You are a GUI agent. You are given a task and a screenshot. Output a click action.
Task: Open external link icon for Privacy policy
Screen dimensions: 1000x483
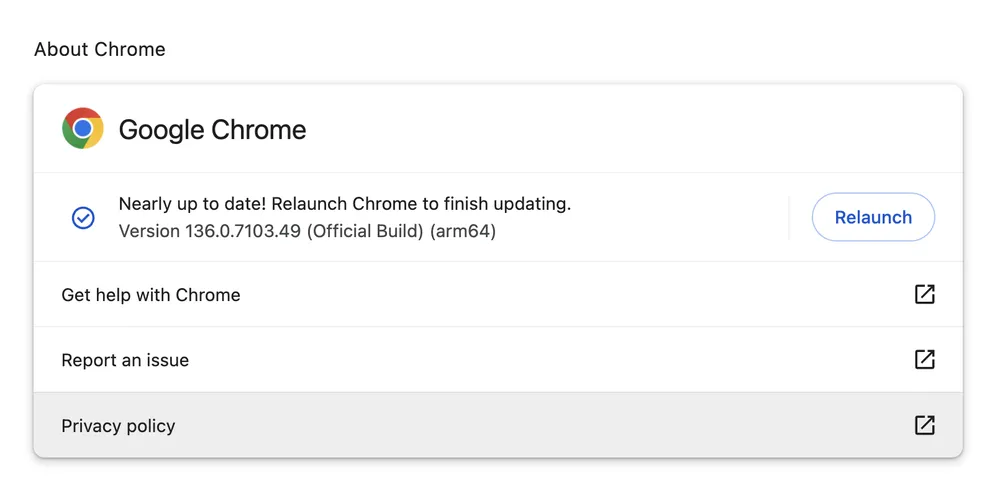point(924,425)
